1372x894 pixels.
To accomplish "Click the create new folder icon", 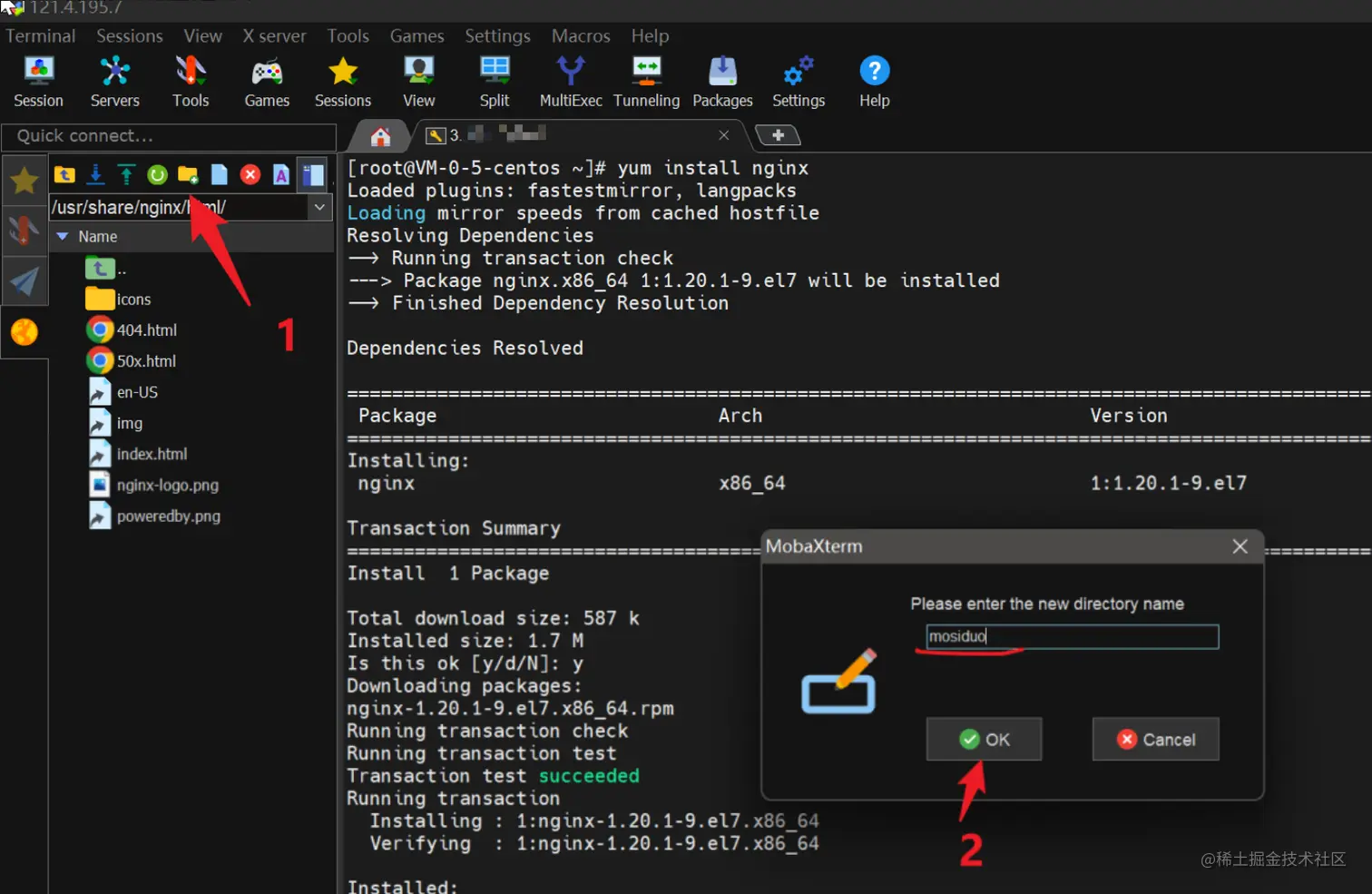I will pos(188,174).
